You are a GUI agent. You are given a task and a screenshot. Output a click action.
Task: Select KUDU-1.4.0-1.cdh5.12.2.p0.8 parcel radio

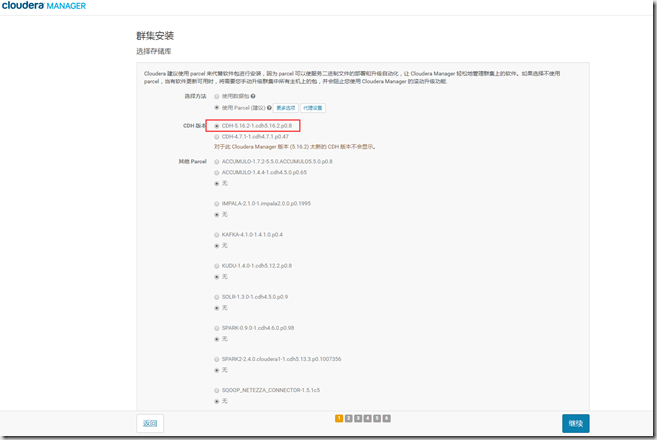(217, 266)
